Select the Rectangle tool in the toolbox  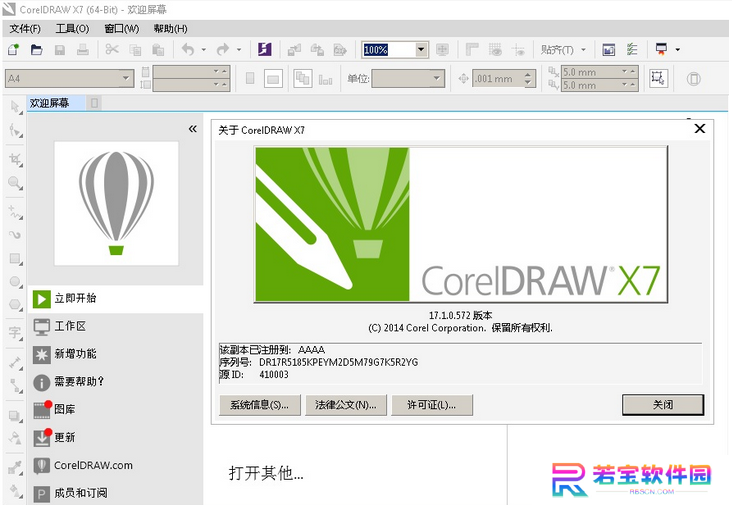(15, 258)
